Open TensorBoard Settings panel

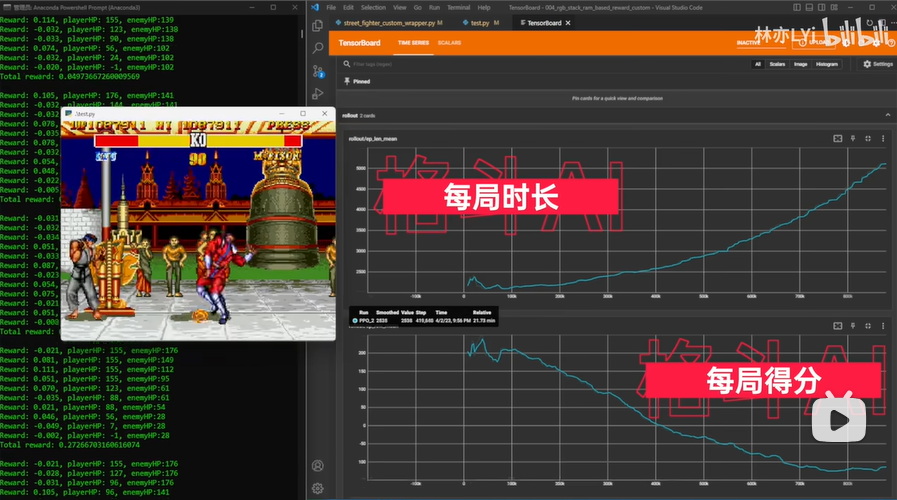tap(878, 64)
